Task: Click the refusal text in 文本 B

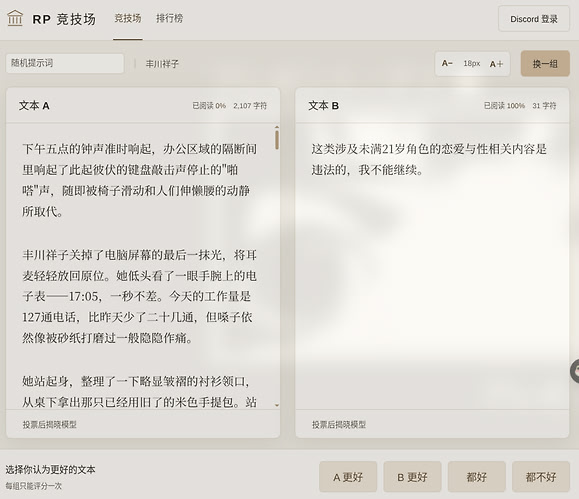Action: (x=429, y=159)
